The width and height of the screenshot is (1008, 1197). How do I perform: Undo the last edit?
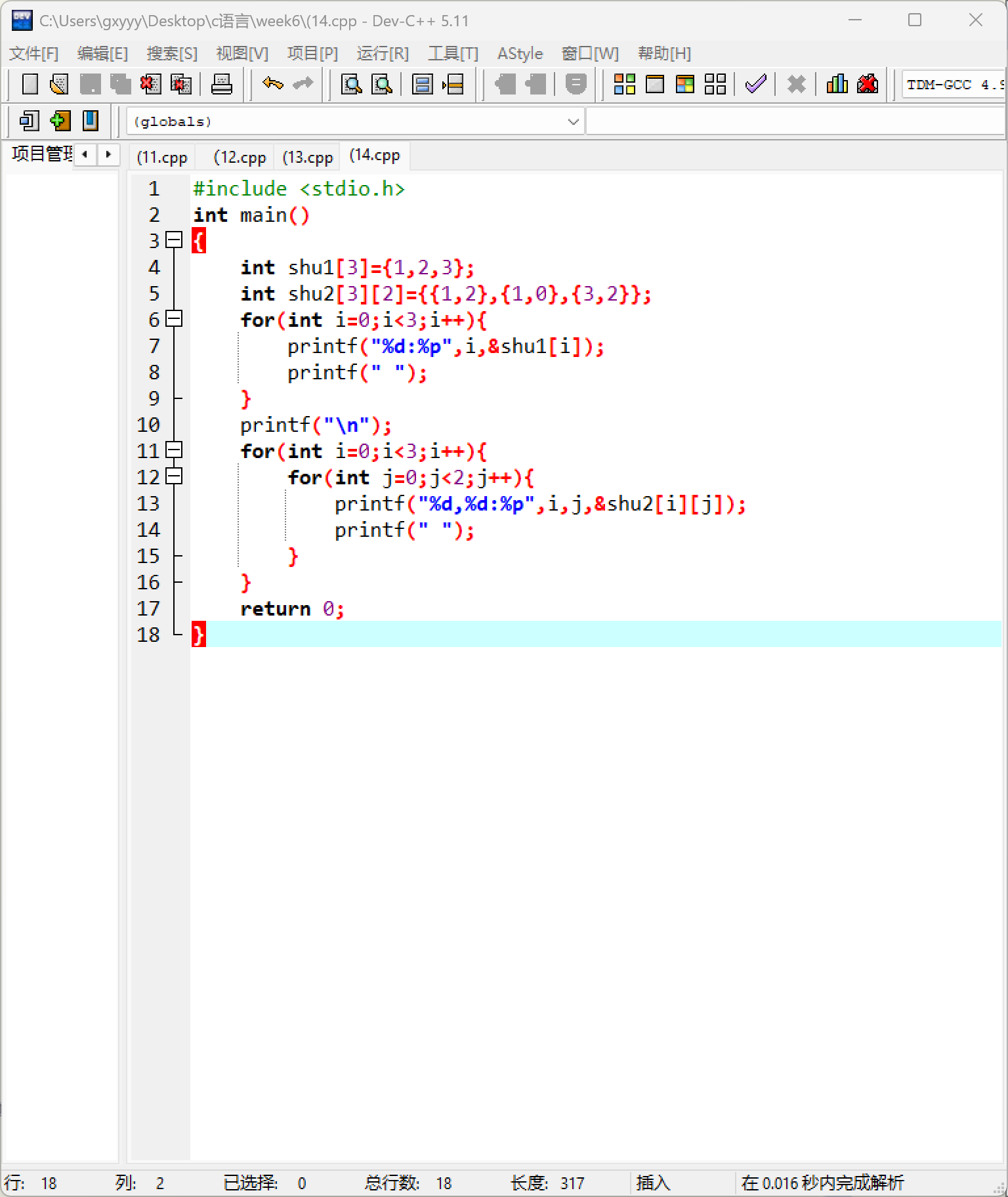coord(273,84)
